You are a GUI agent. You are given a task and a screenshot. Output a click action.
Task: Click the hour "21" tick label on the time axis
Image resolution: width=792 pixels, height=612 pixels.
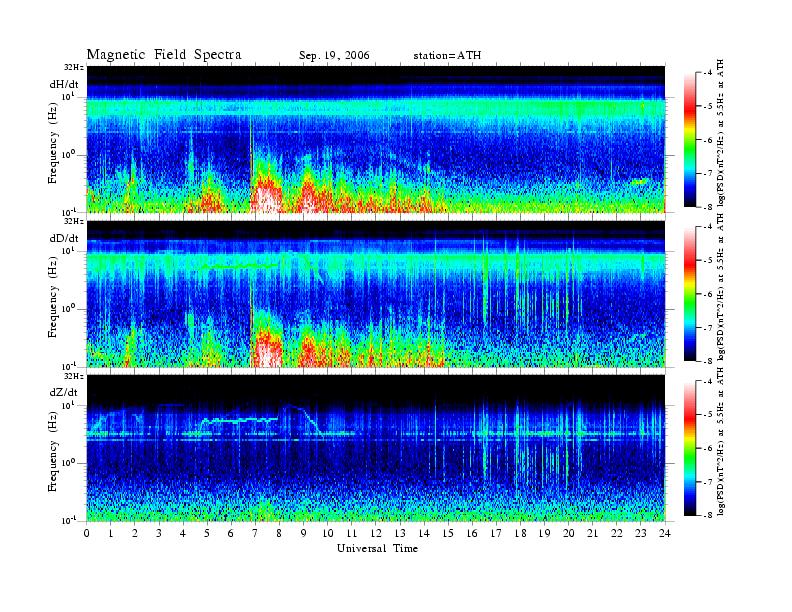[x=592, y=533]
